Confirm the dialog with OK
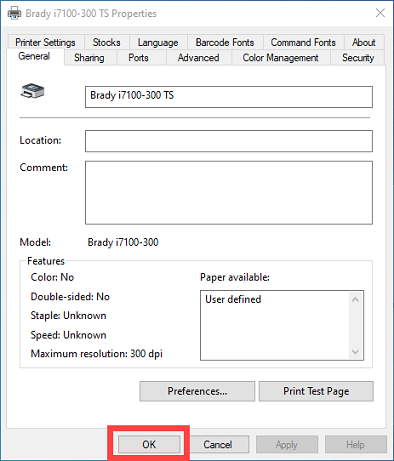The width and height of the screenshot is (394, 461). tap(149, 444)
